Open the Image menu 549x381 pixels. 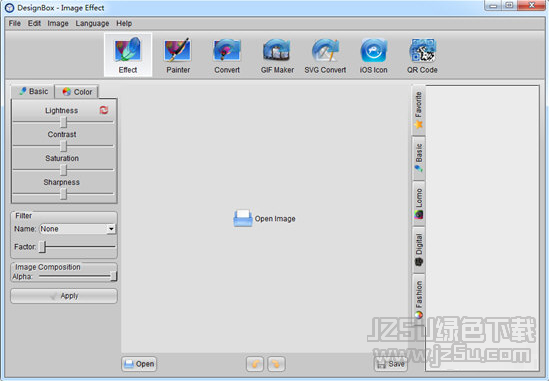click(58, 23)
